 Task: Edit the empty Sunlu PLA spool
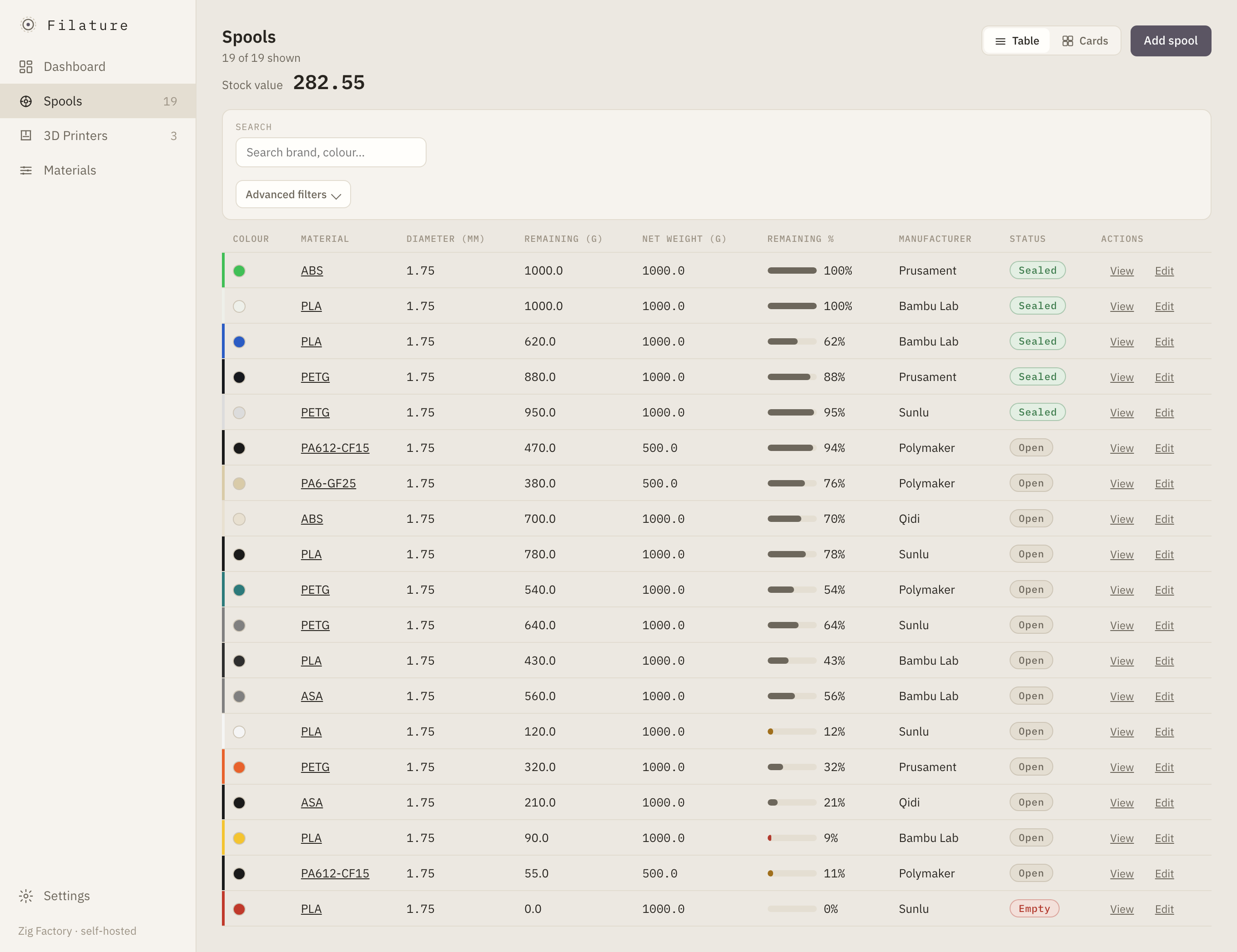click(x=1164, y=909)
